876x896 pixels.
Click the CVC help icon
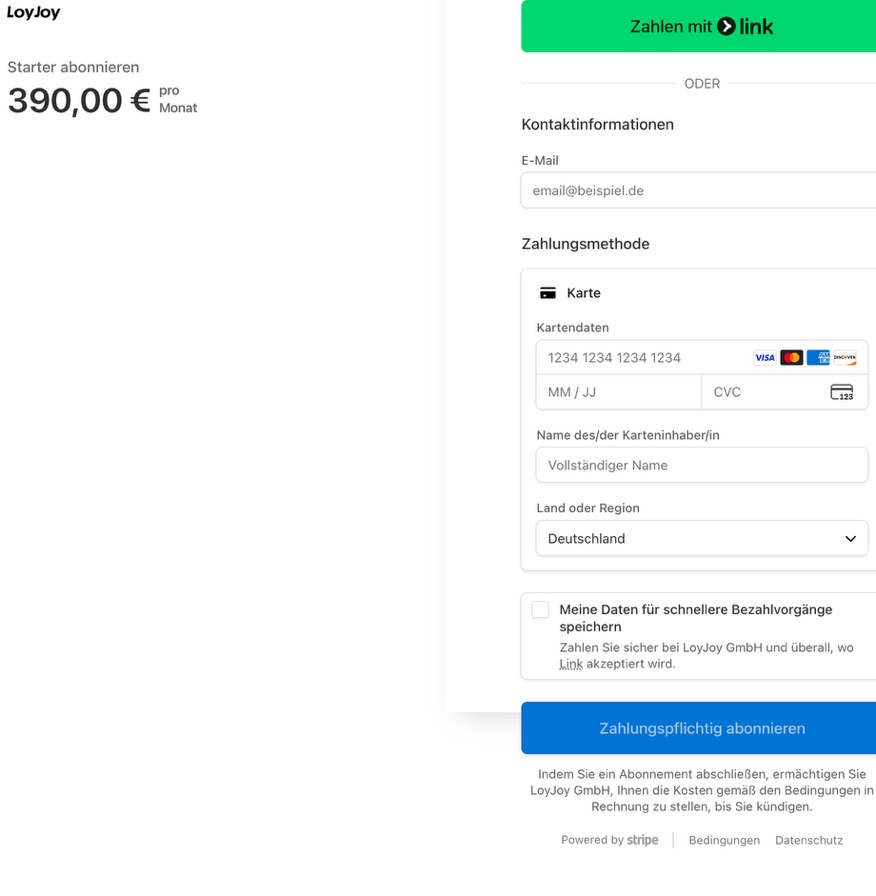tap(842, 392)
